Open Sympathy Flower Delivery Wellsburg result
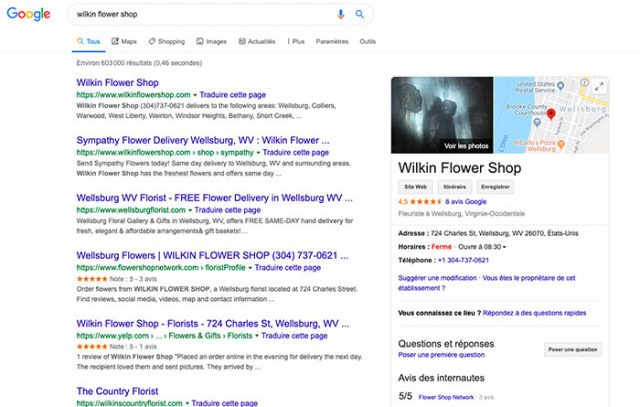640x407 pixels. coord(203,140)
